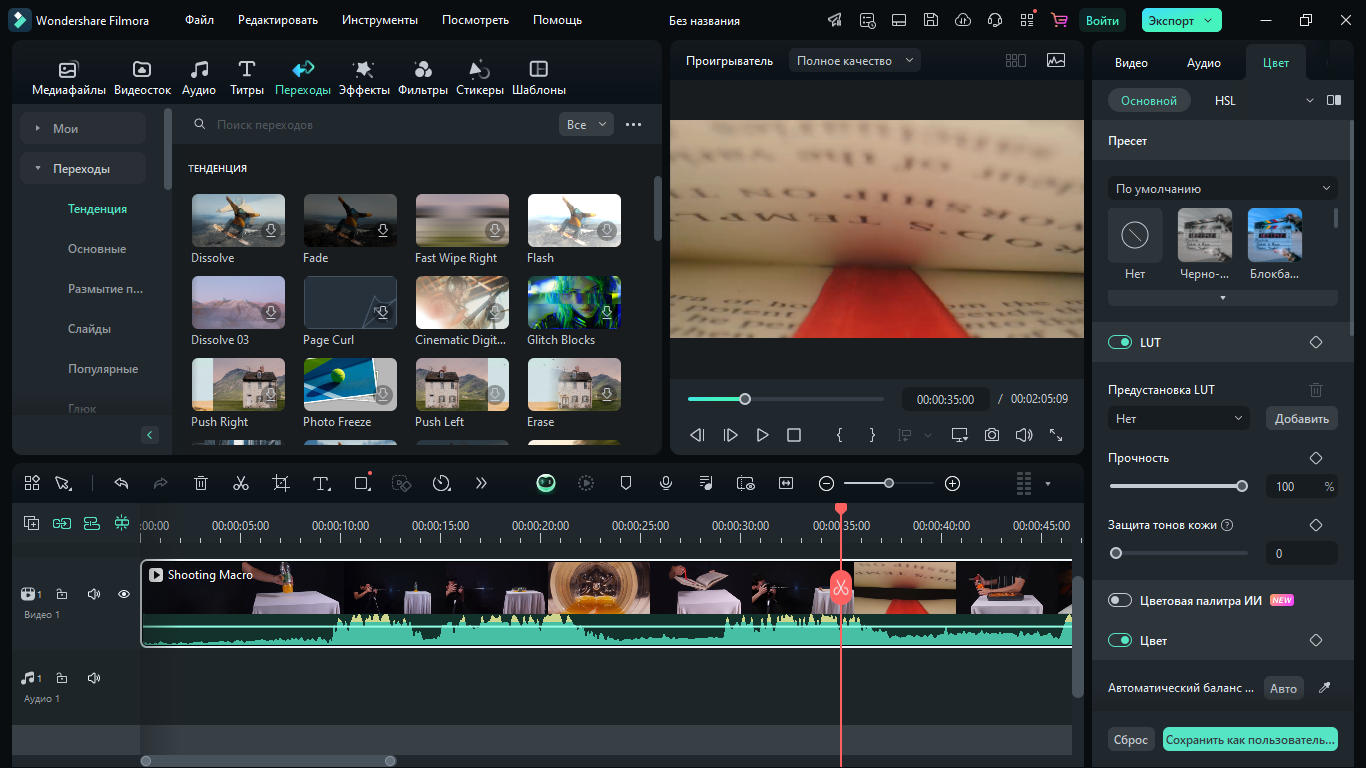Click the LUT strength slider handle
Image resolution: width=1366 pixels, height=768 pixels.
coord(1242,486)
